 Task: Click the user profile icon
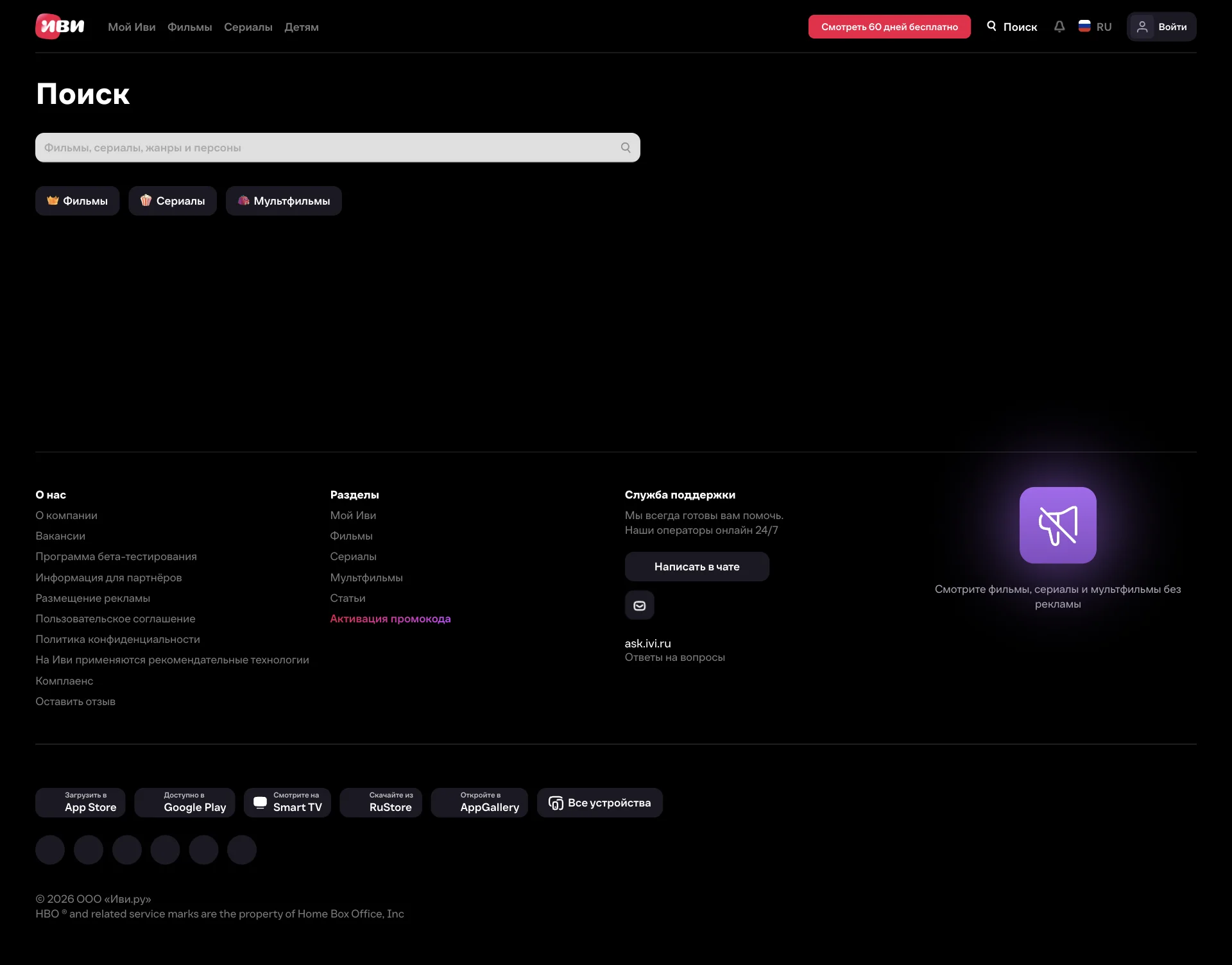1142,27
